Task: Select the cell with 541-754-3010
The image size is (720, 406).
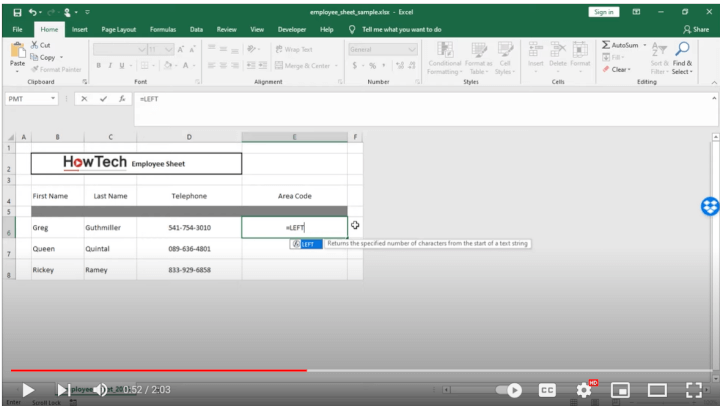Action: (x=189, y=227)
